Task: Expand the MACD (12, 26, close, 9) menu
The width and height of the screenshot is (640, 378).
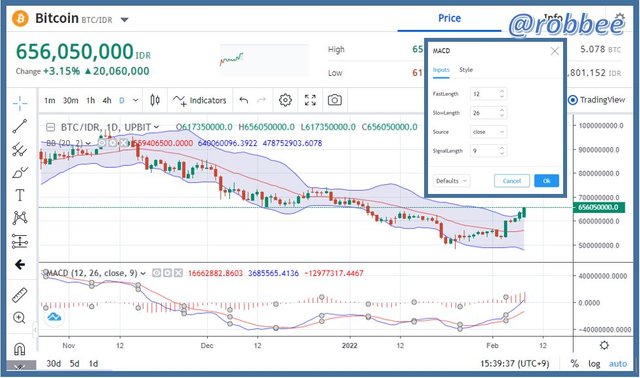Action: coord(143,273)
